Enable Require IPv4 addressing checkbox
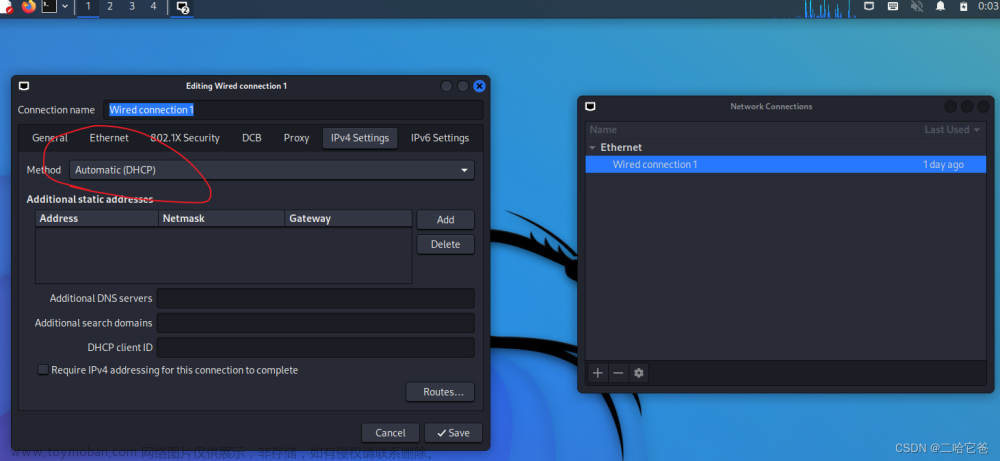The height and width of the screenshot is (461, 1000). point(43,370)
